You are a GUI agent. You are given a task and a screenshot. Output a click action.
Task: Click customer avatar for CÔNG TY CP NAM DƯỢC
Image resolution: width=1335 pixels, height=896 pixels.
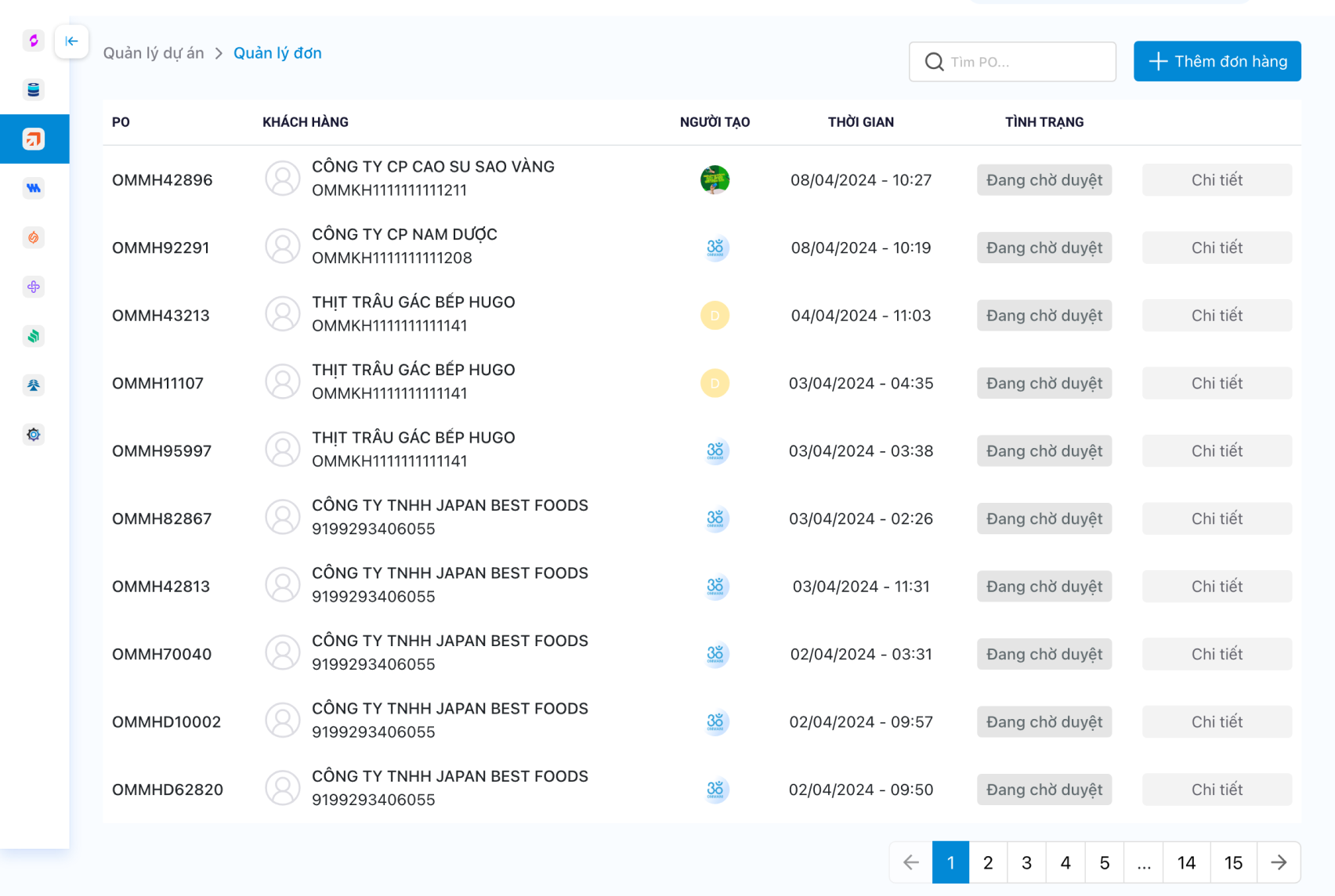(283, 247)
